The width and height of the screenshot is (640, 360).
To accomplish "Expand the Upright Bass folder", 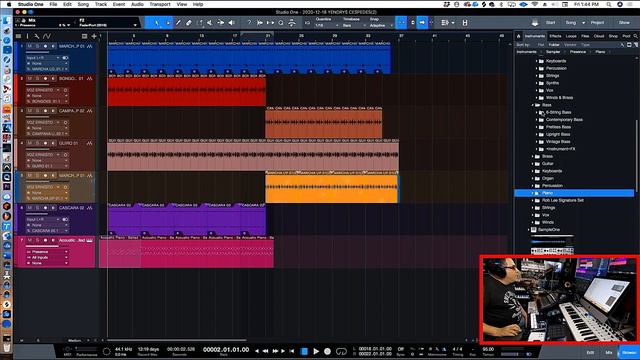I will point(537,134).
